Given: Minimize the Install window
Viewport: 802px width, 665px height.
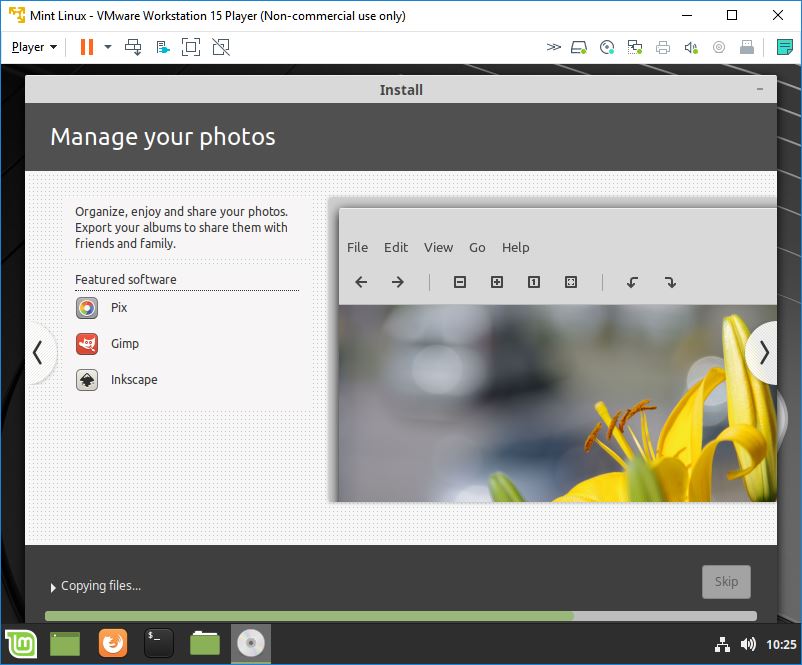Looking at the screenshot, I should tap(760, 90).
